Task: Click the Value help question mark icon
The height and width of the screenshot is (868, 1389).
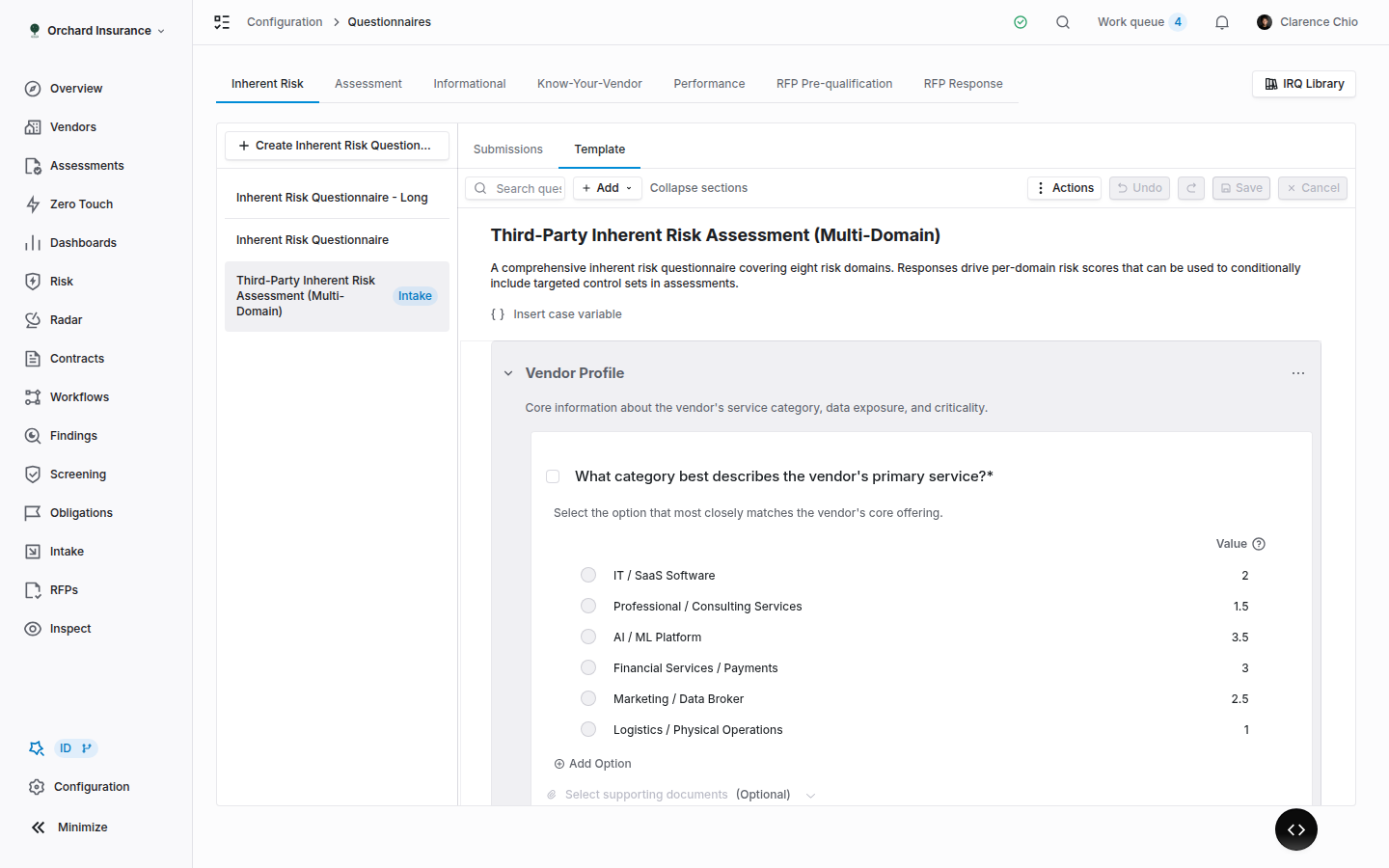Action: coord(1259,544)
